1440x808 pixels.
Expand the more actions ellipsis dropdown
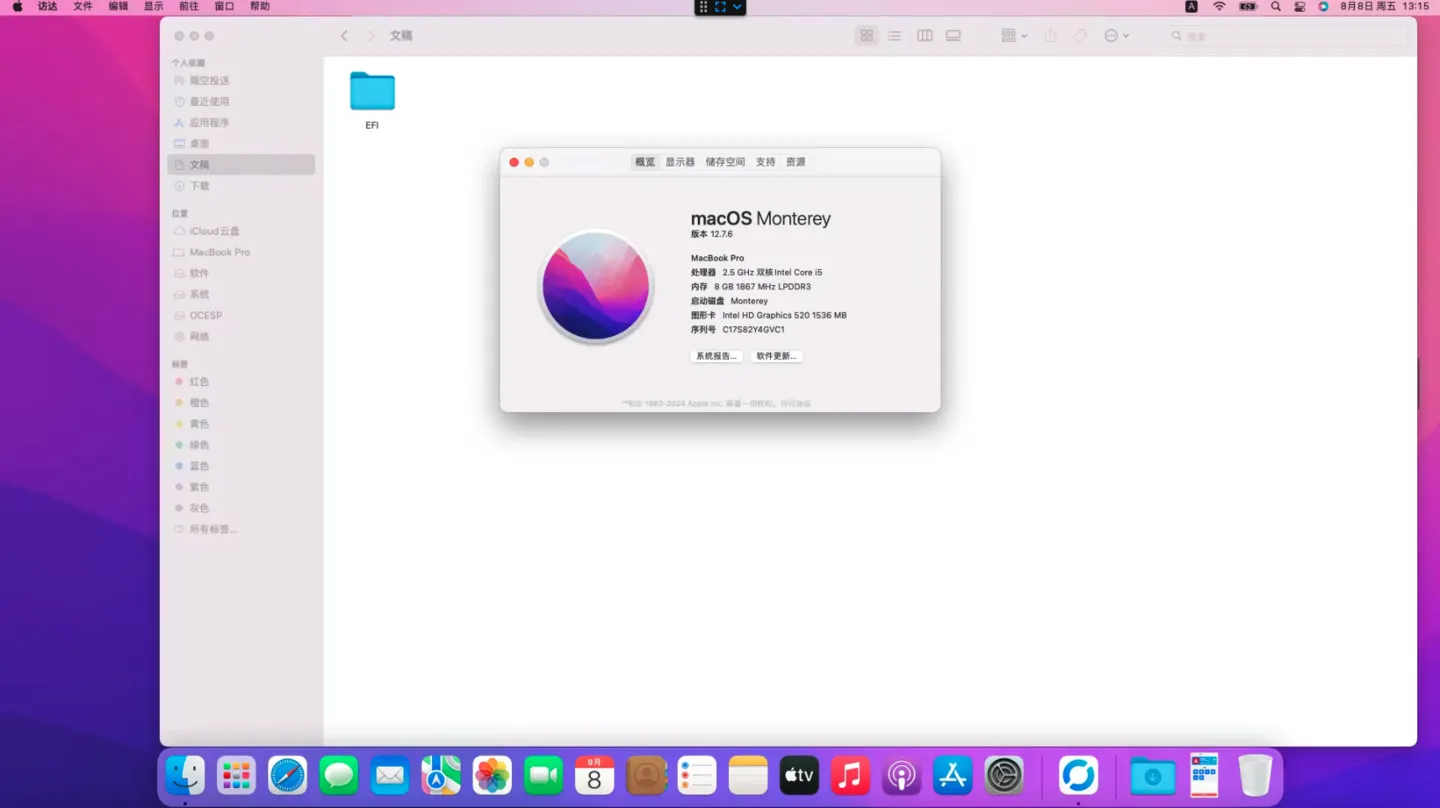pos(1116,36)
